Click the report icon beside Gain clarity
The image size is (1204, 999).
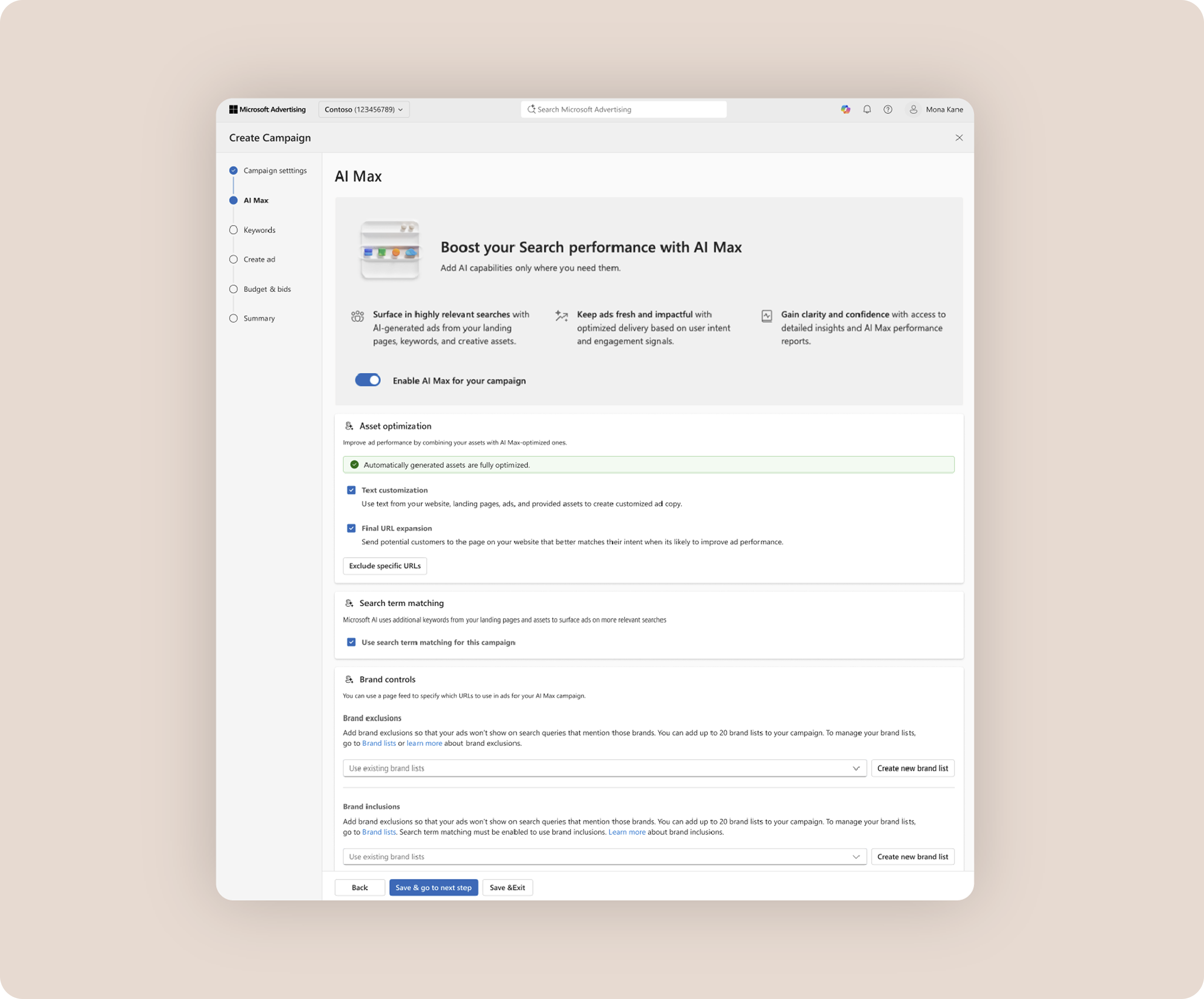(766, 316)
